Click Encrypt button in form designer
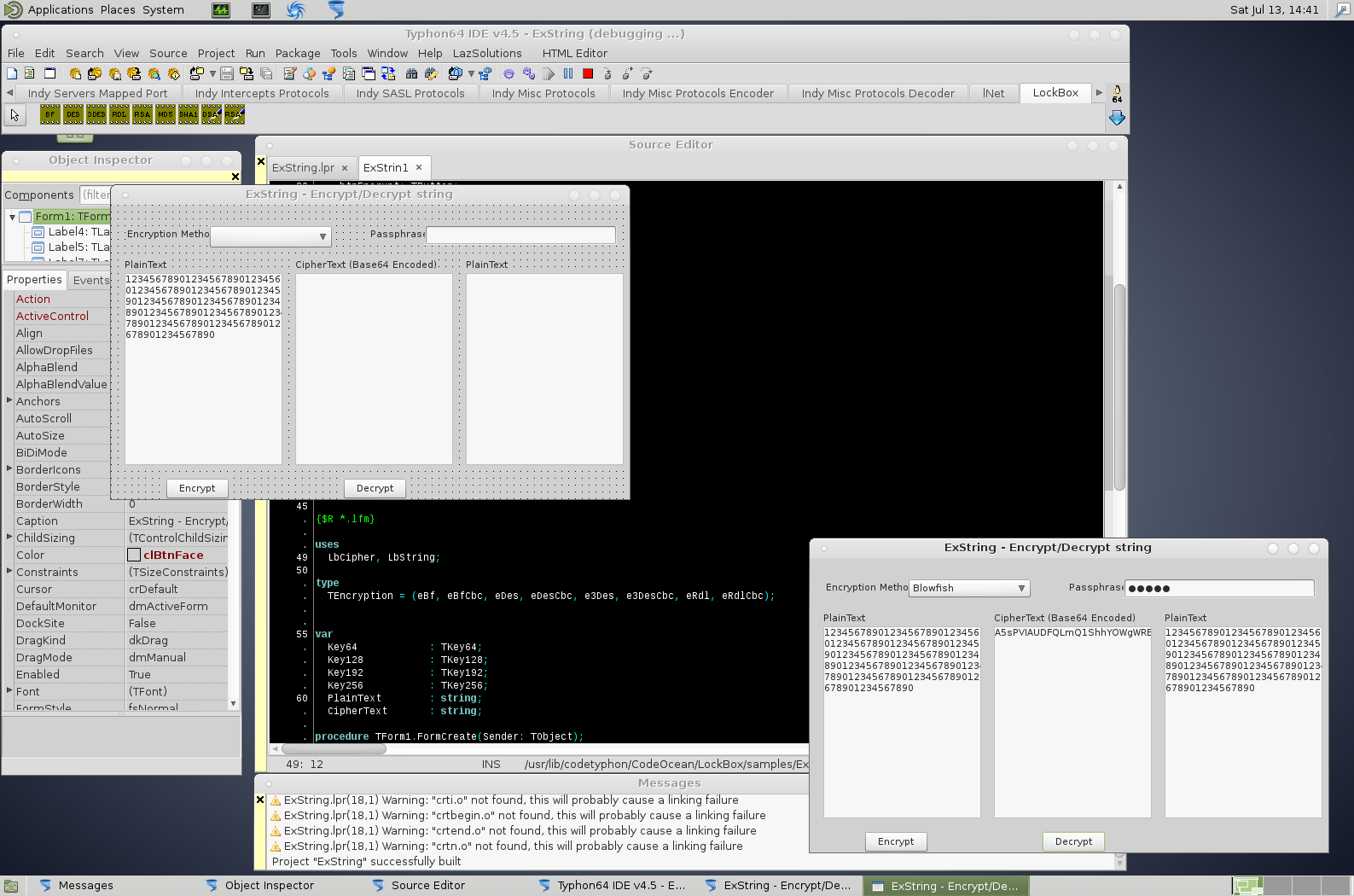 point(197,488)
